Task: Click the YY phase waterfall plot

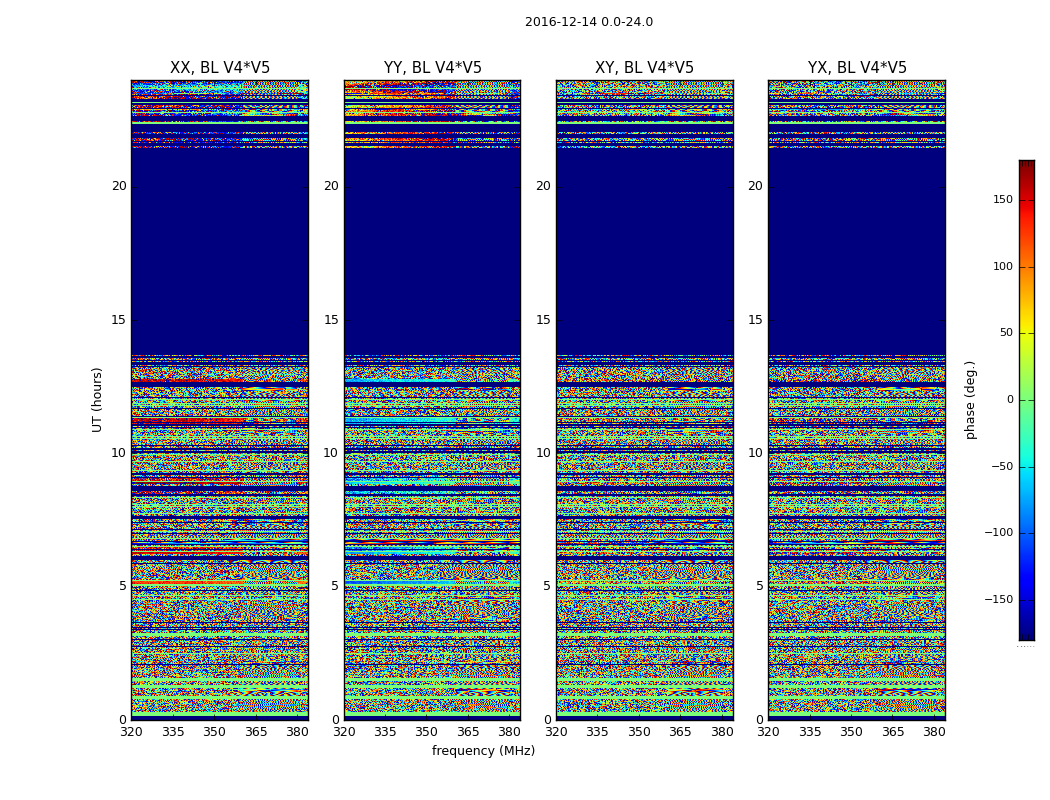Action: point(433,400)
